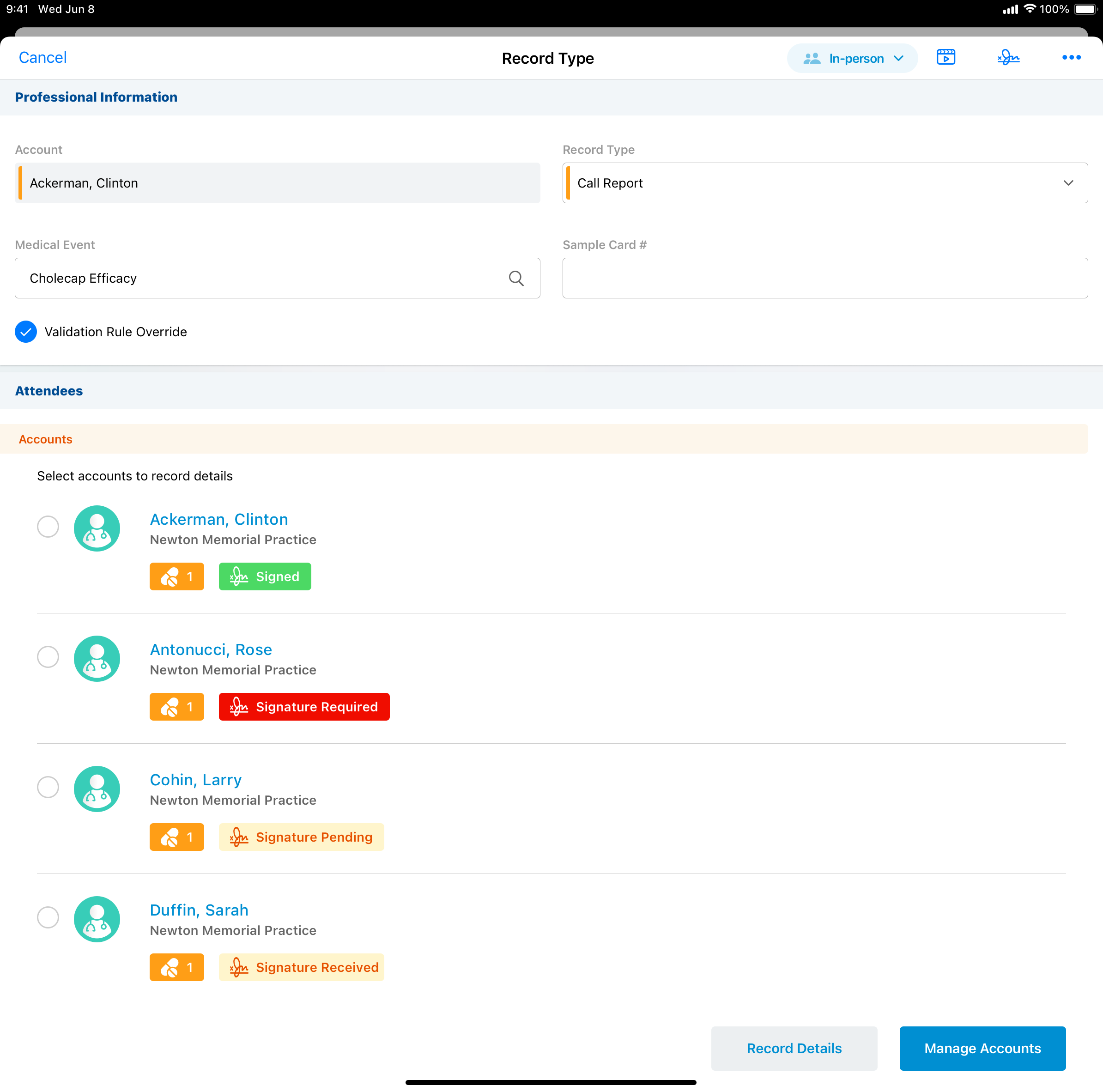Expand the In-person call channel dropdown
Image resolution: width=1103 pixels, height=1092 pixels.
point(852,58)
